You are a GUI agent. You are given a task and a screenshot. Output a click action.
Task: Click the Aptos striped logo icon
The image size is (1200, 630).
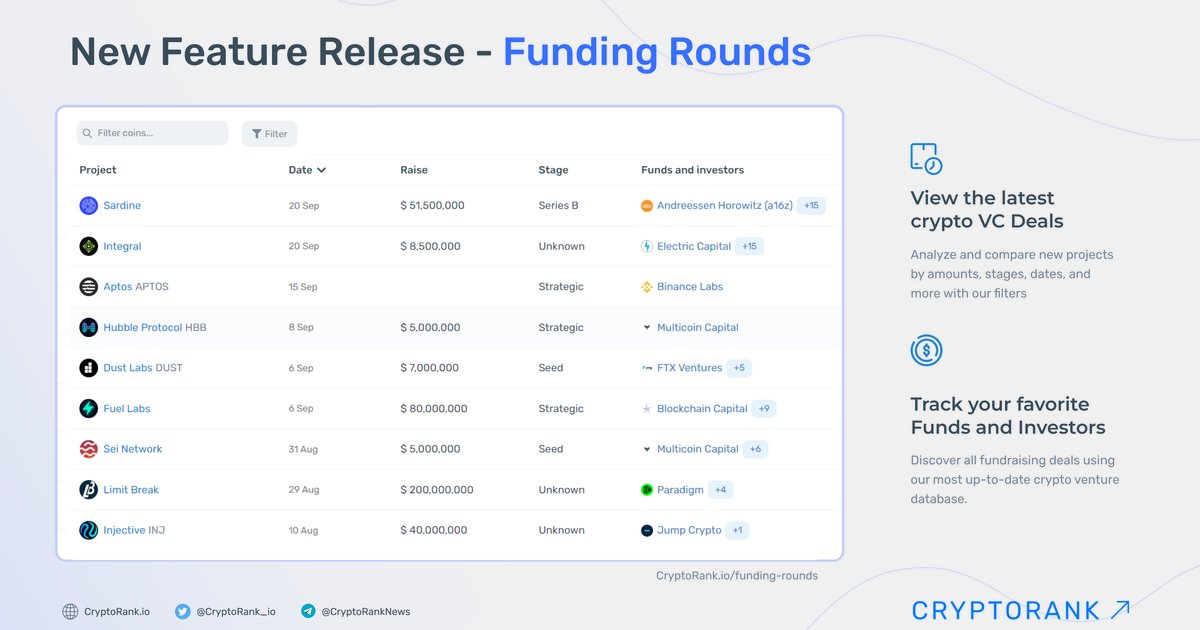click(89, 287)
